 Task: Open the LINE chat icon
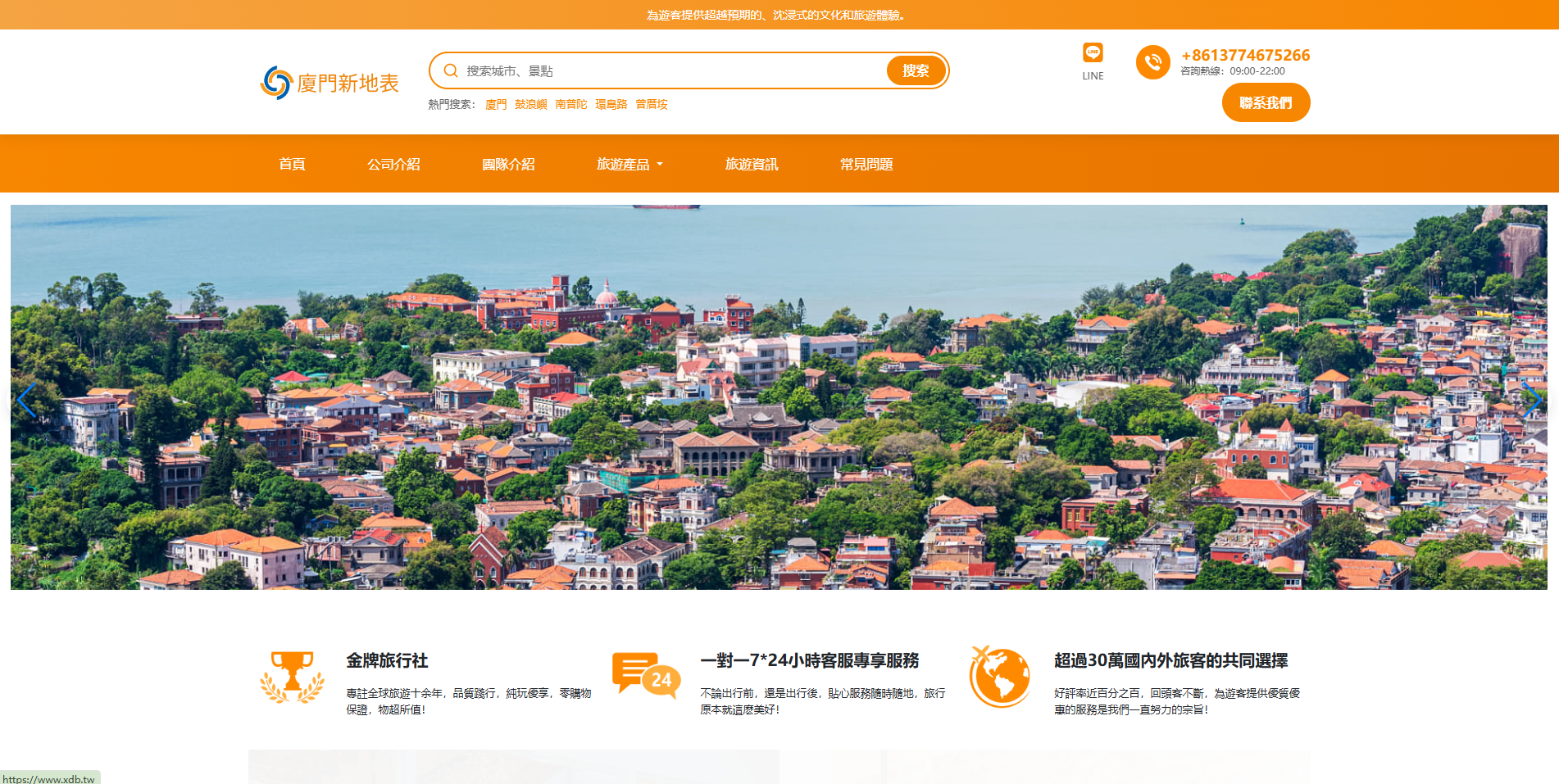[x=1092, y=53]
